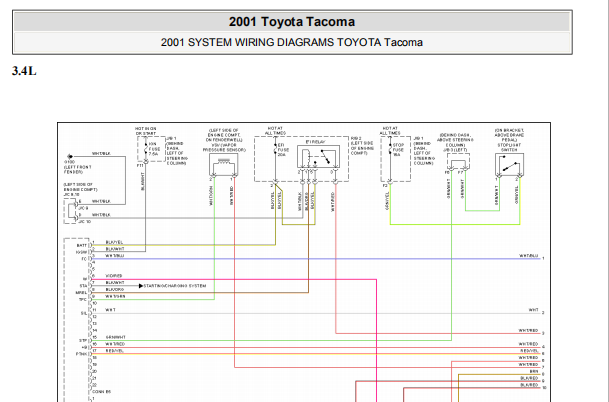Screen dimensions: 609x402
Task: Click the STOPLIGHT SWITCH symbol box
Action: (x=509, y=165)
